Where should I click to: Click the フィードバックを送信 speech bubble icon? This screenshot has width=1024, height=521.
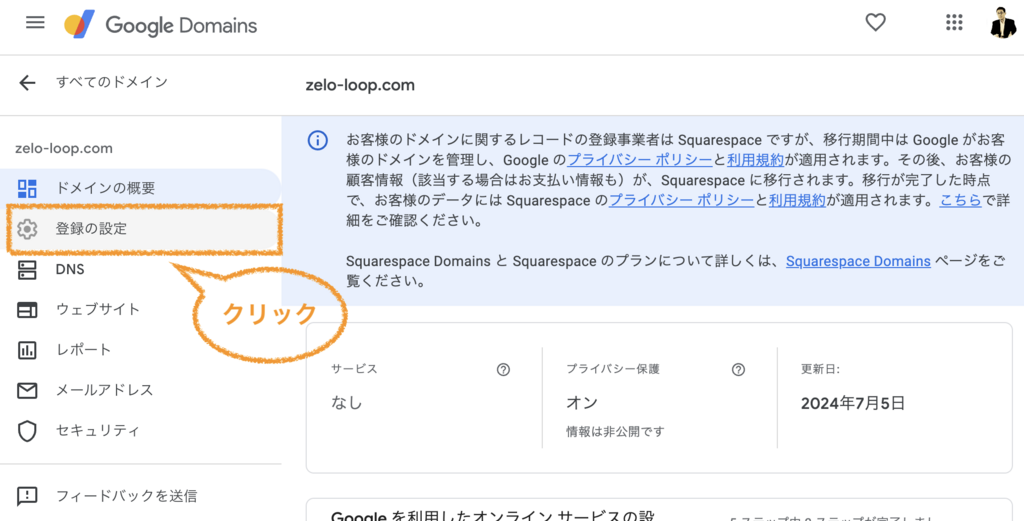pyautogui.click(x=27, y=497)
